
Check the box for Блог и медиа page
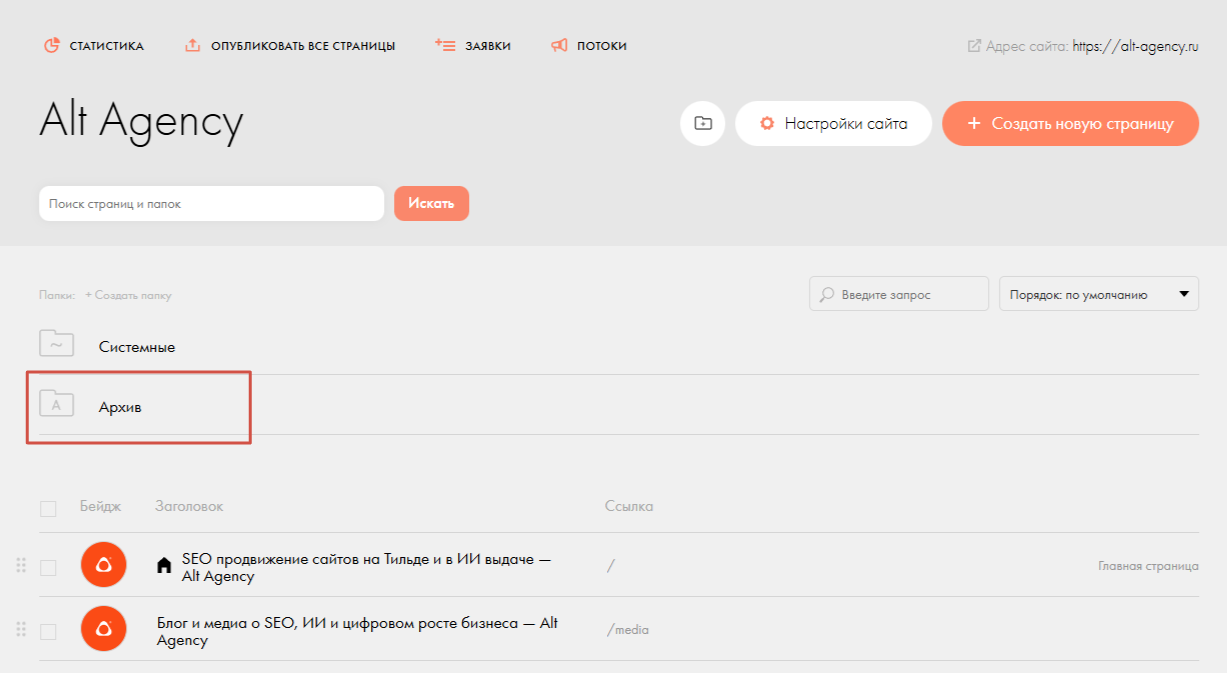tap(48, 632)
